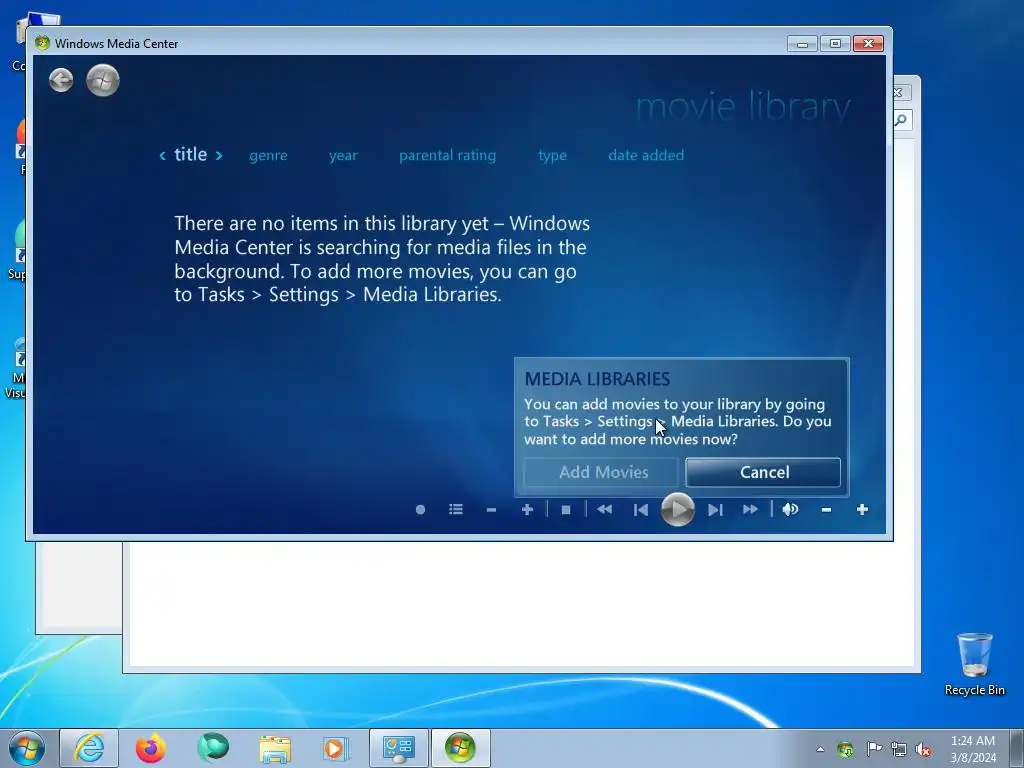Minimize the Windows Media Center window
The height and width of the screenshot is (768, 1024).
(802, 44)
